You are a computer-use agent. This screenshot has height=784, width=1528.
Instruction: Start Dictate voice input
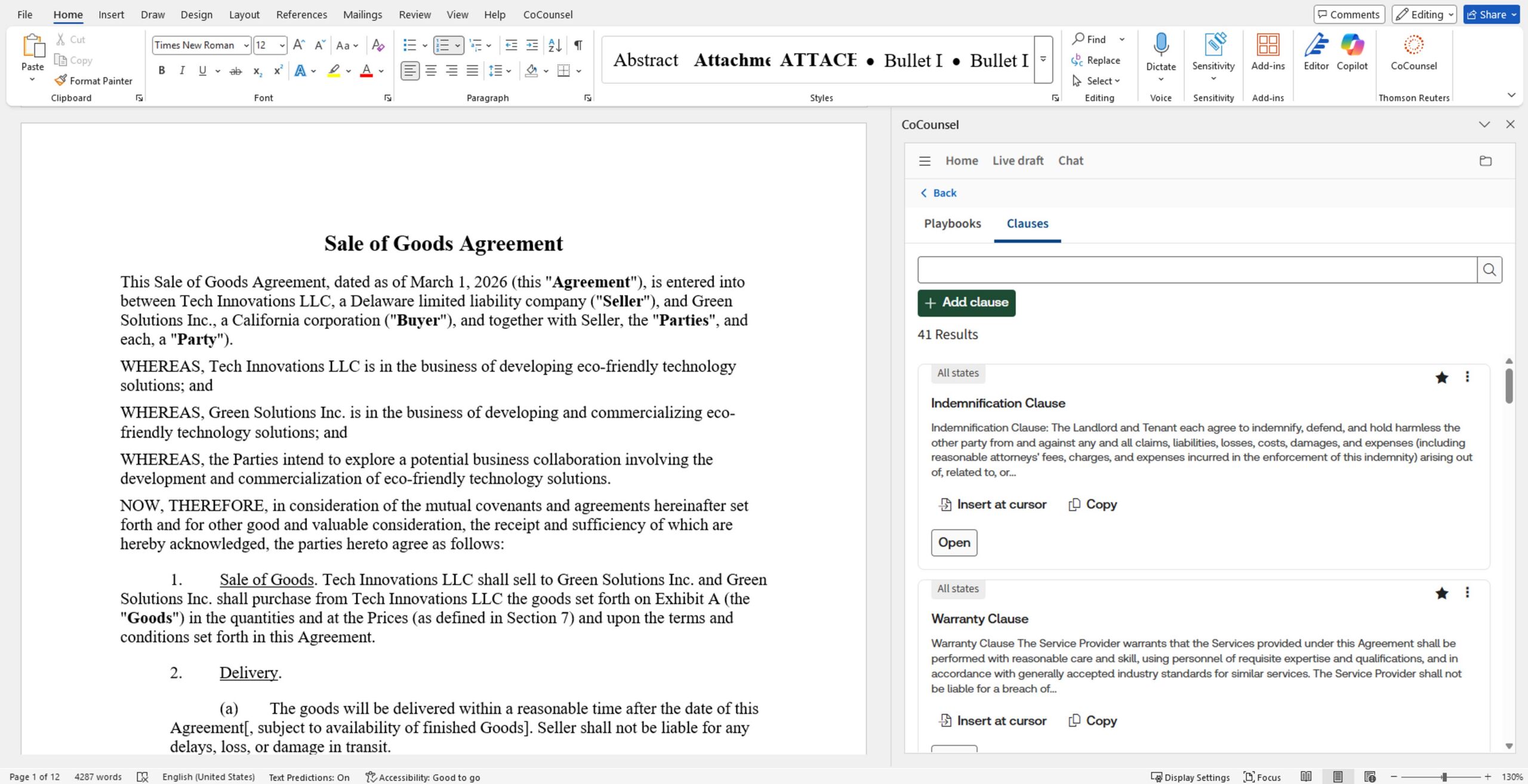1160,53
